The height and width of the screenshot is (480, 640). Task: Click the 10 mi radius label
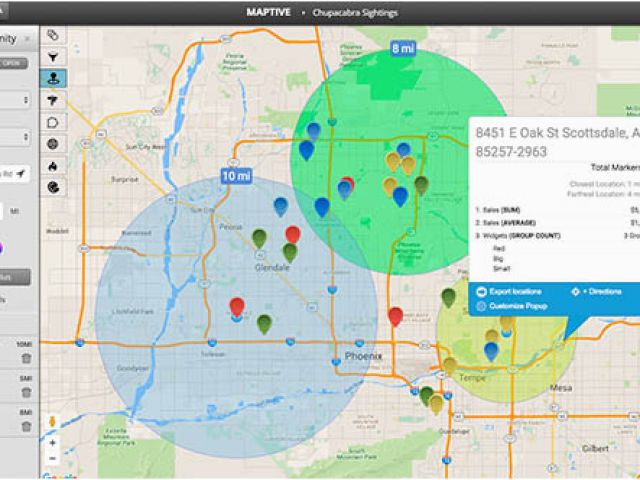pyautogui.click(x=236, y=176)
